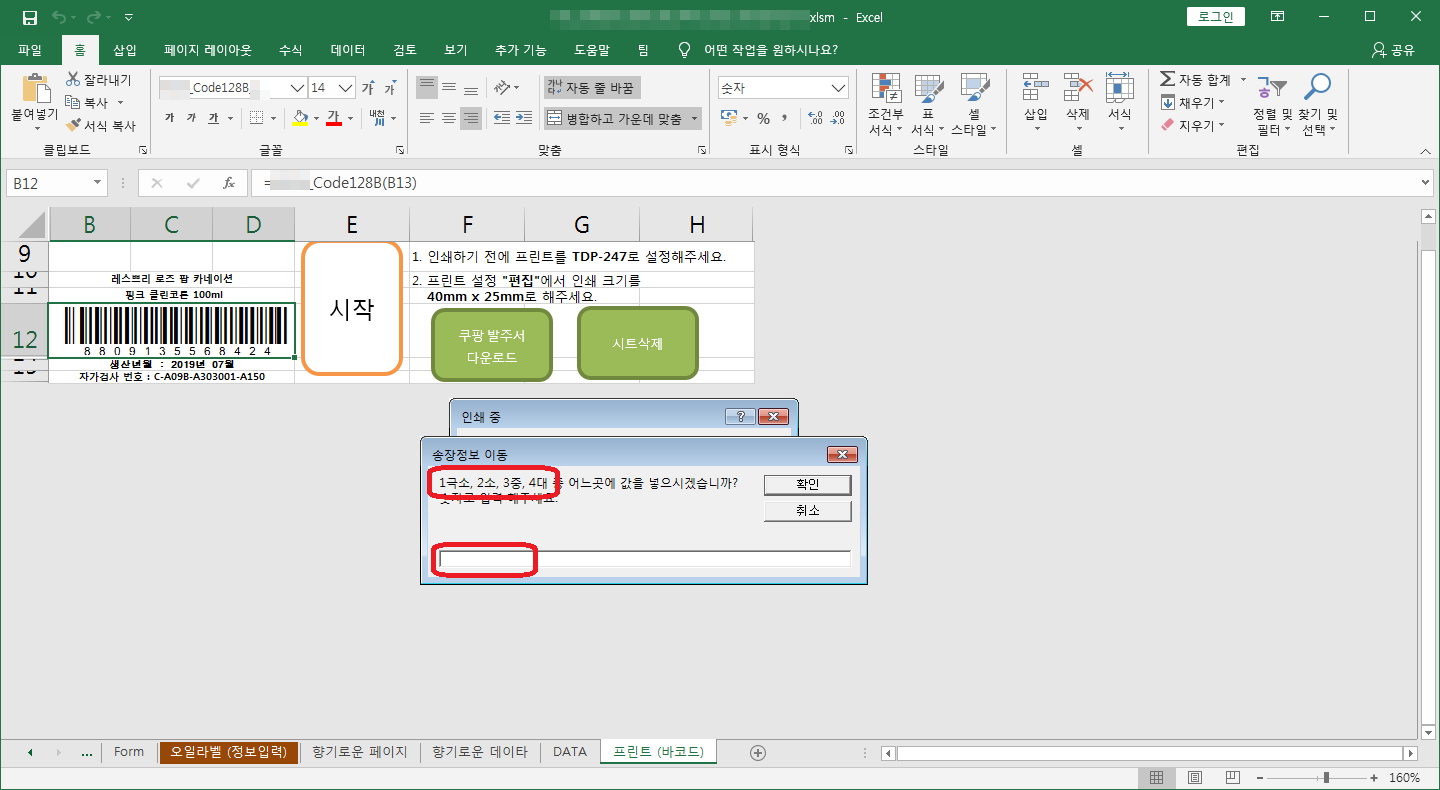
Task: Open the 삽입 (Insert) ribbon tab
Action: click(x=125, y=50)
